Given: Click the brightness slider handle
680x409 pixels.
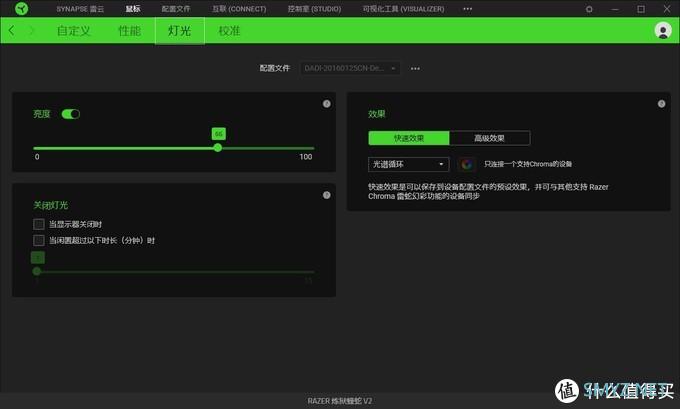Looking at the screenshot, I should [x=218, y=148].
